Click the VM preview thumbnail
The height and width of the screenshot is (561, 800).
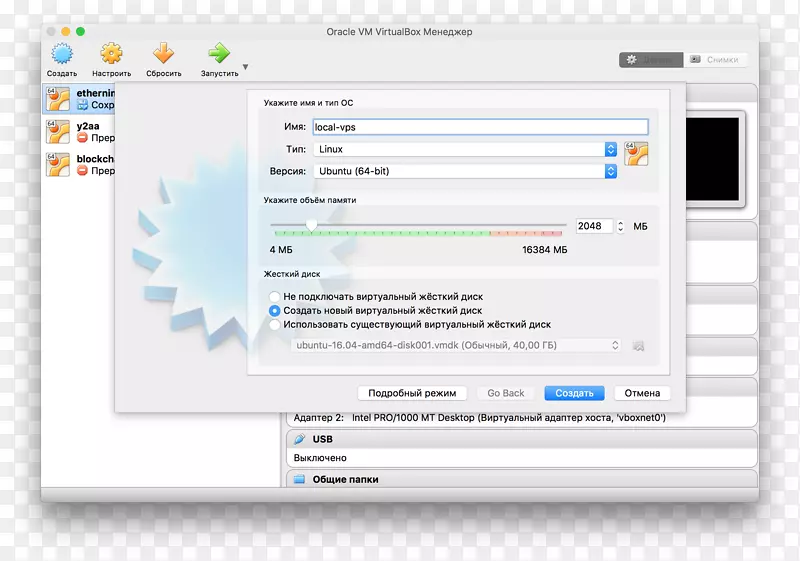pyautogui.click(x=712, y=159)
